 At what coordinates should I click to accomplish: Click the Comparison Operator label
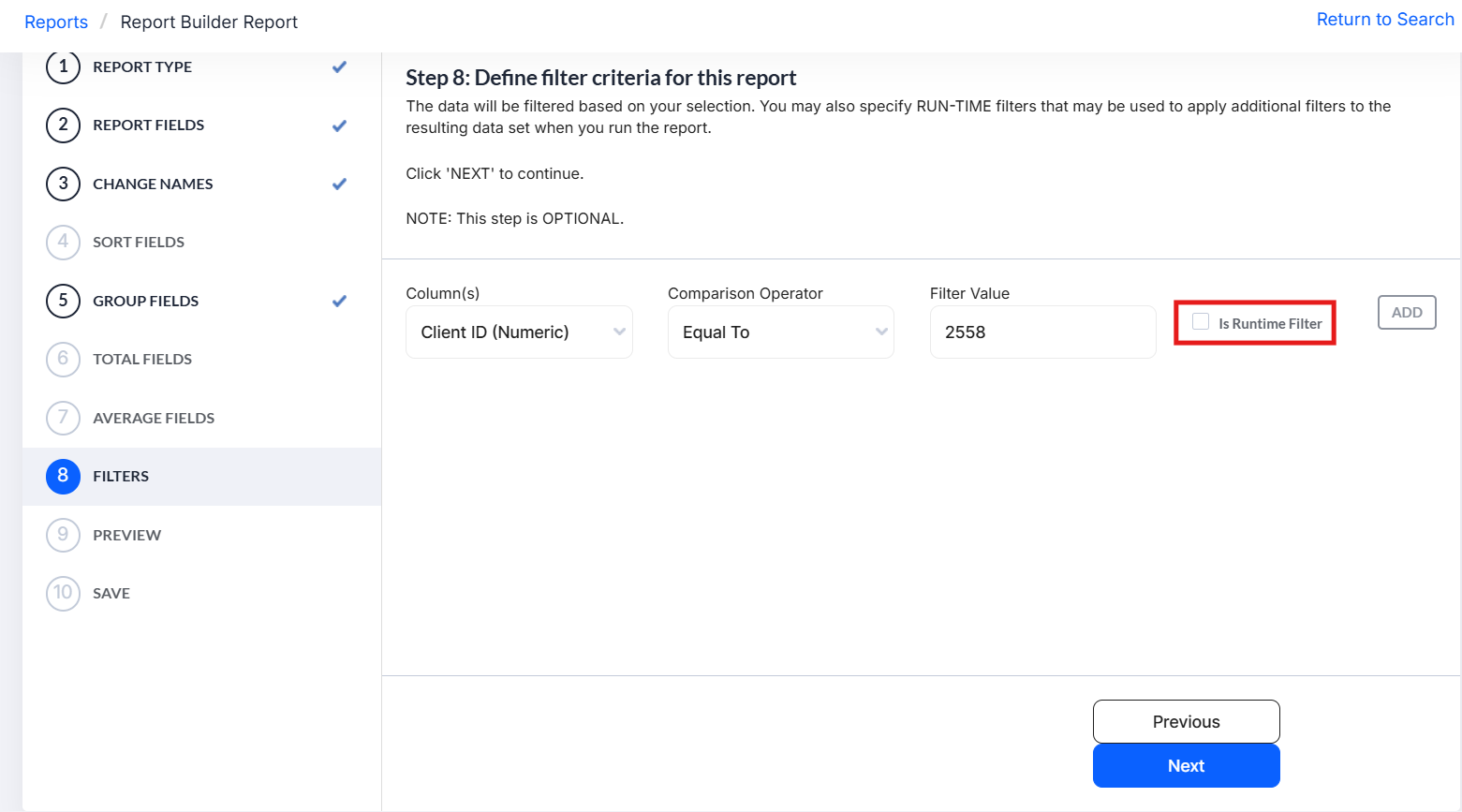click(x=745, y=293)
